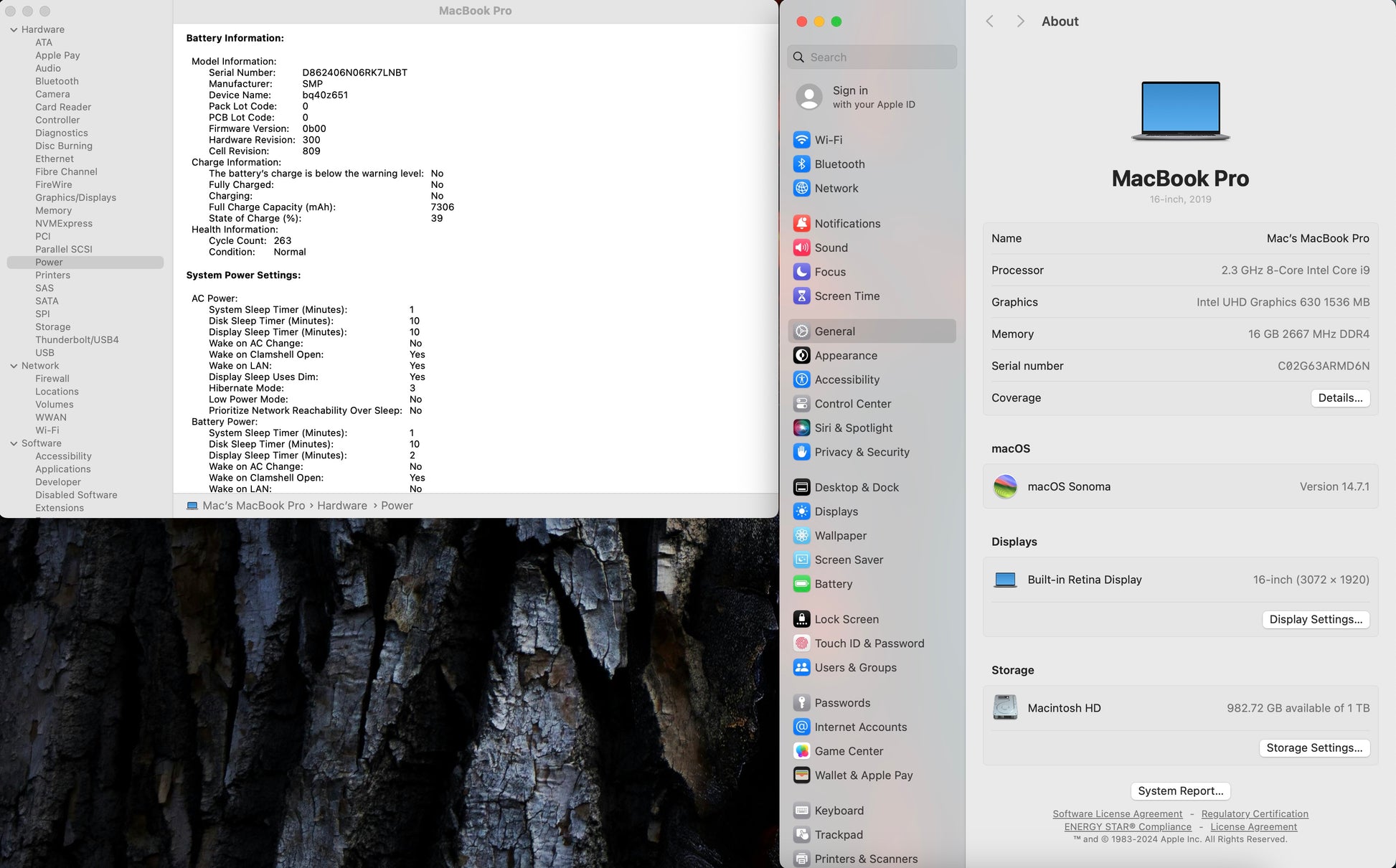
Task: Select the Battery icon in sidebar
Action: click(801, 584)
